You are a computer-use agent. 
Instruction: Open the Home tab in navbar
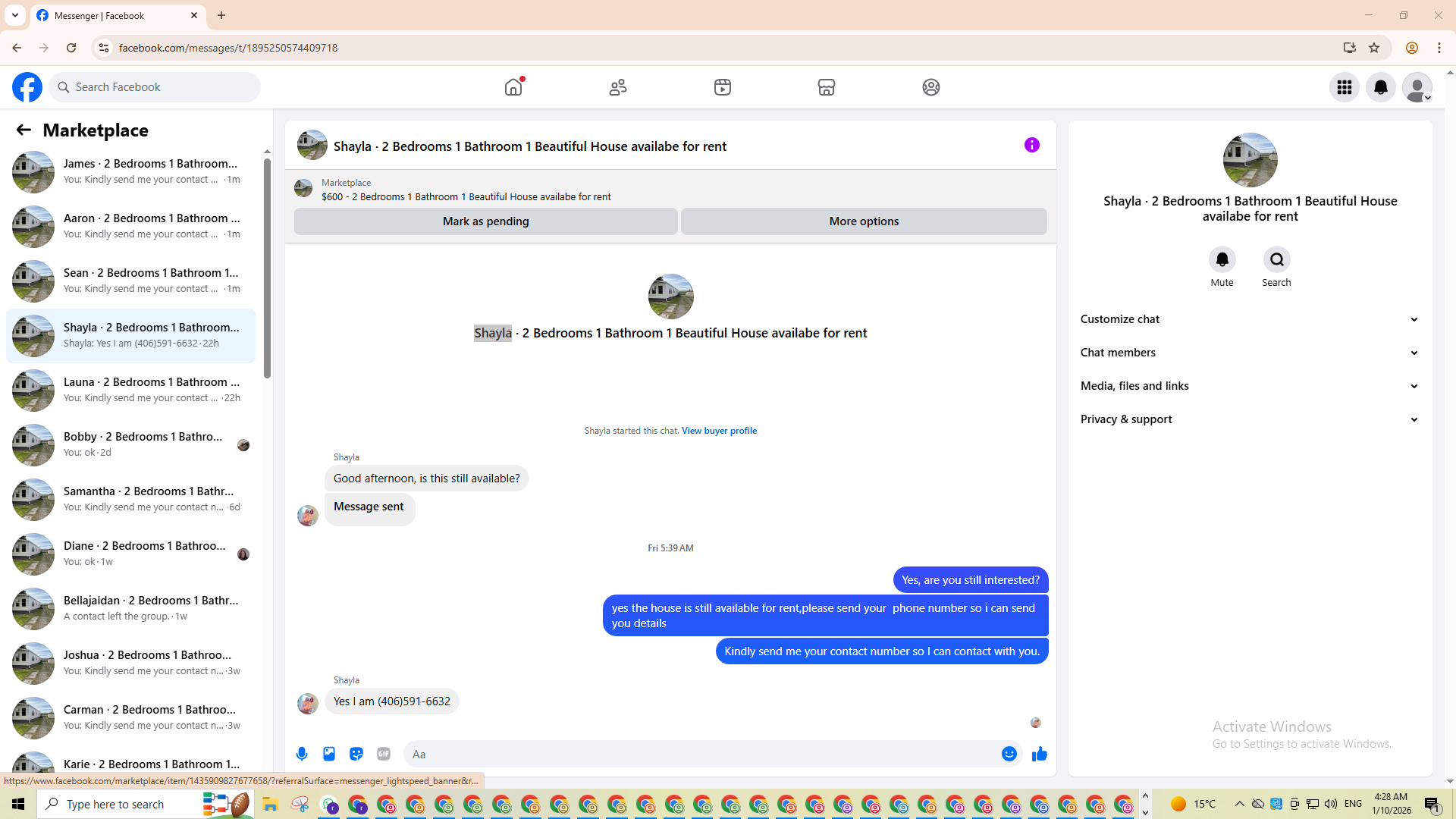pyautogui.click(x=513, y=87)
